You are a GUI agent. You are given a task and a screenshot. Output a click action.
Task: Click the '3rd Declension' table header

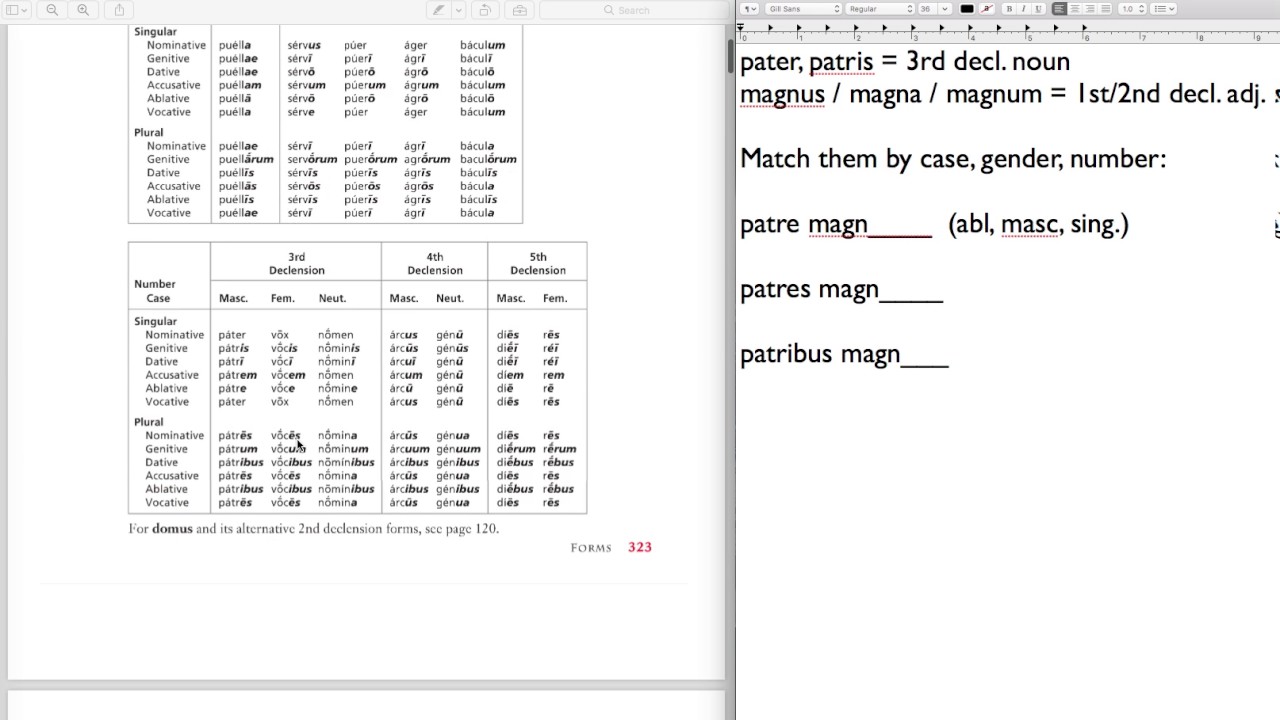pos(296,264)
